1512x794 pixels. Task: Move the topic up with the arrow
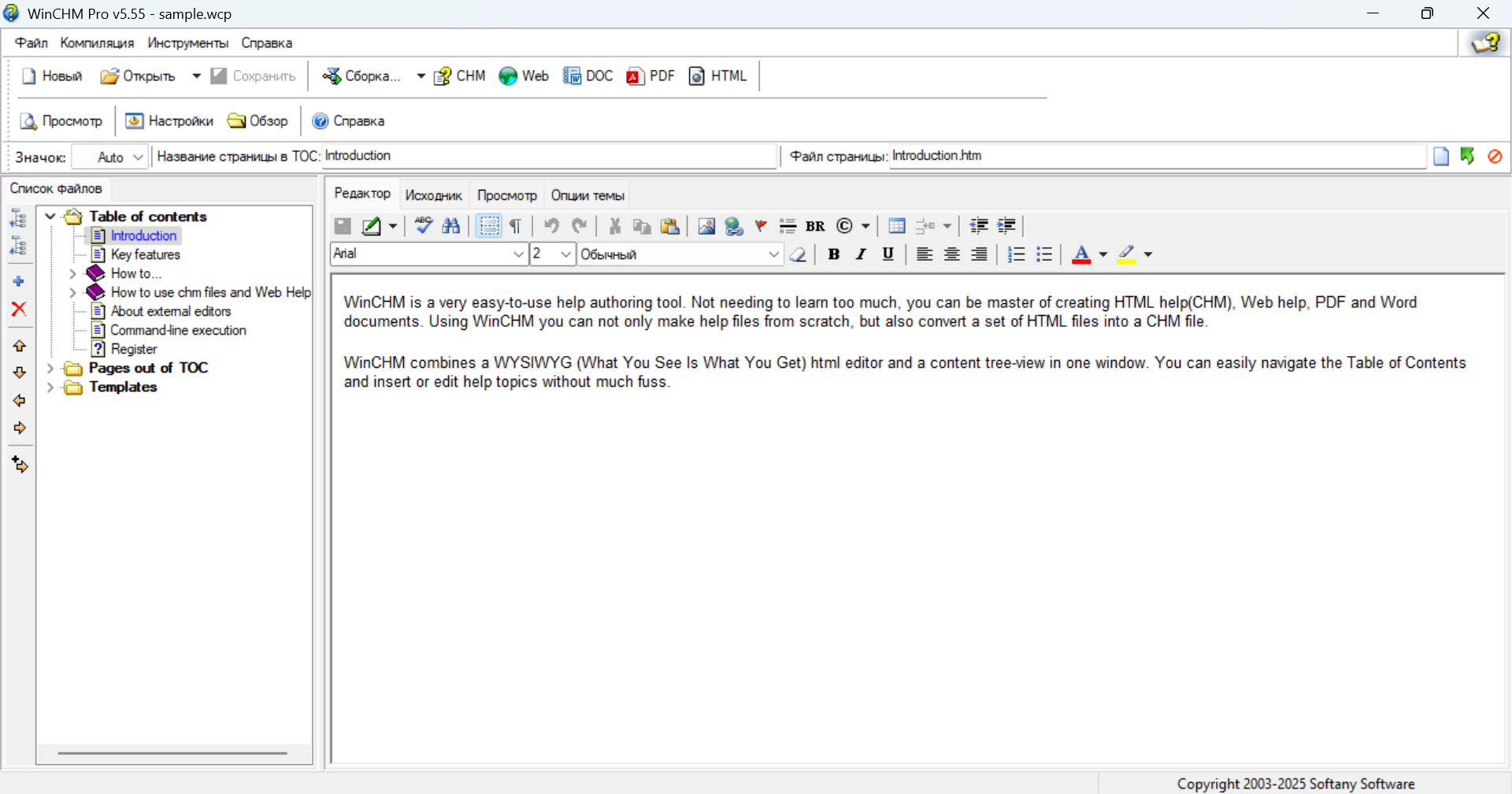tap(20, 346)
